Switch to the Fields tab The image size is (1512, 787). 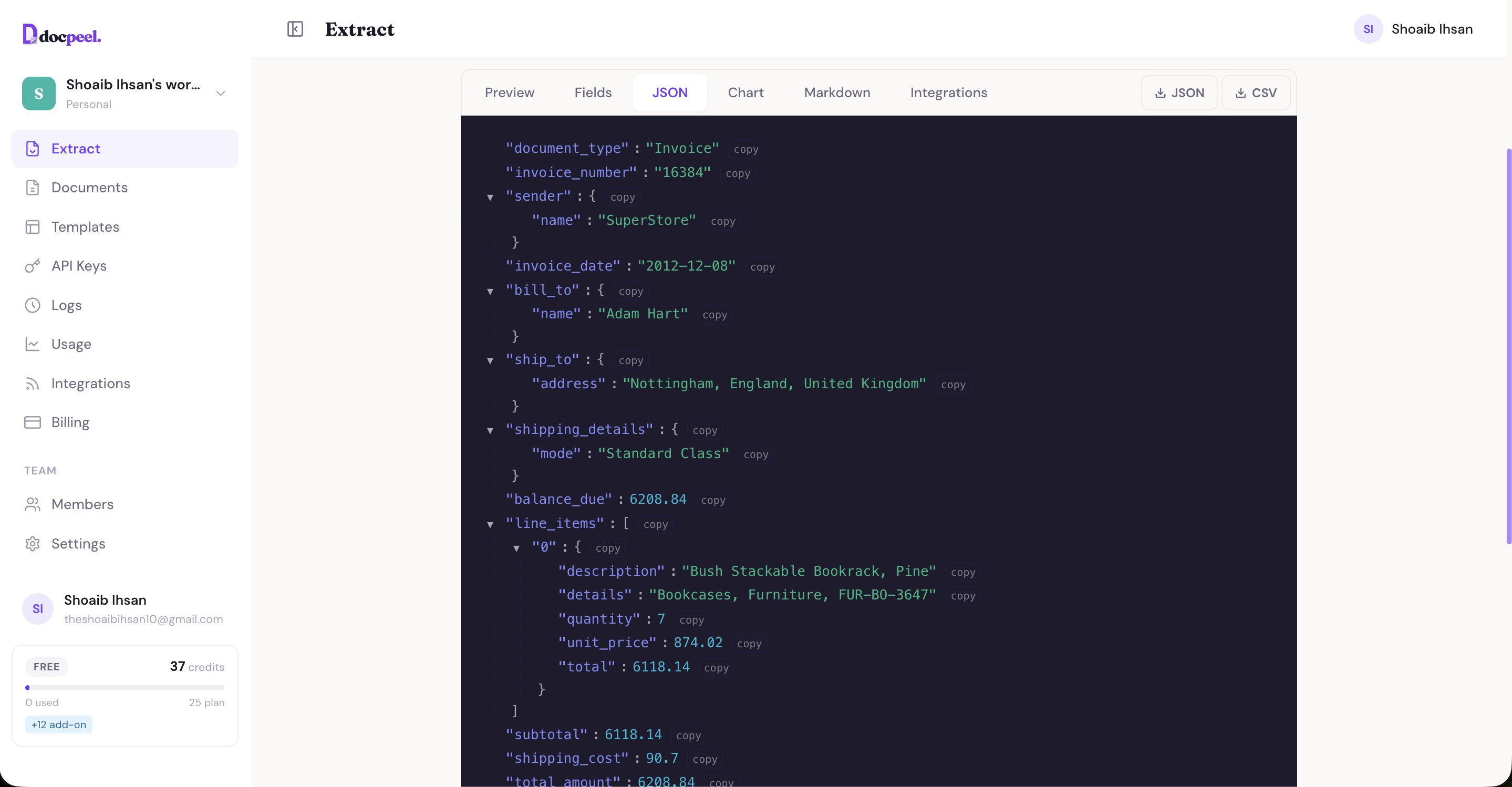(x=593, y=92)
